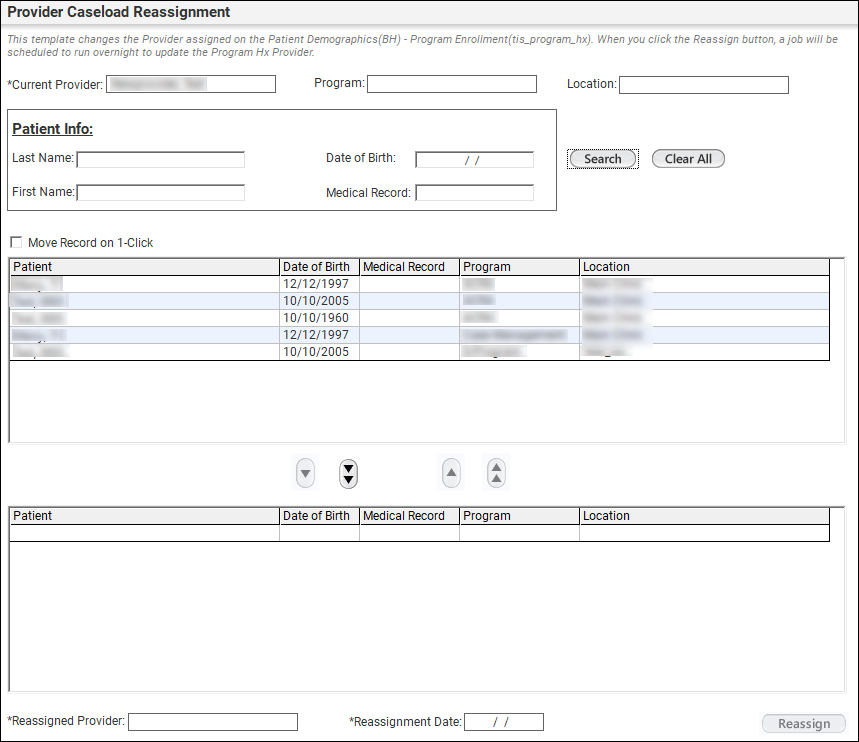Click the Reassign button
The width and height of the screenshot is (859, 742).
tap(804, 723)
